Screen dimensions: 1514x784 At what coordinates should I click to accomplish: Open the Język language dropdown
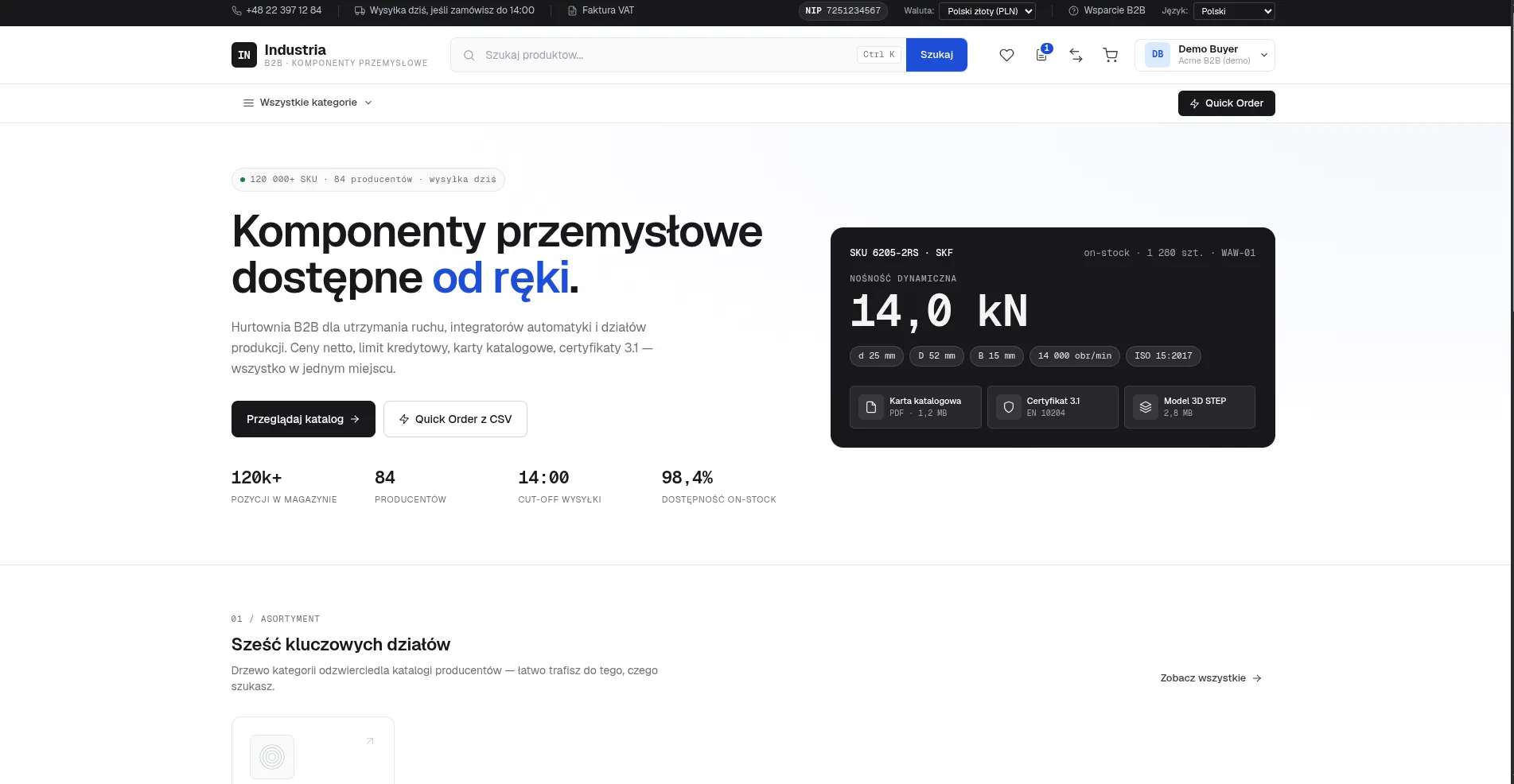(x=1234, y=11)
